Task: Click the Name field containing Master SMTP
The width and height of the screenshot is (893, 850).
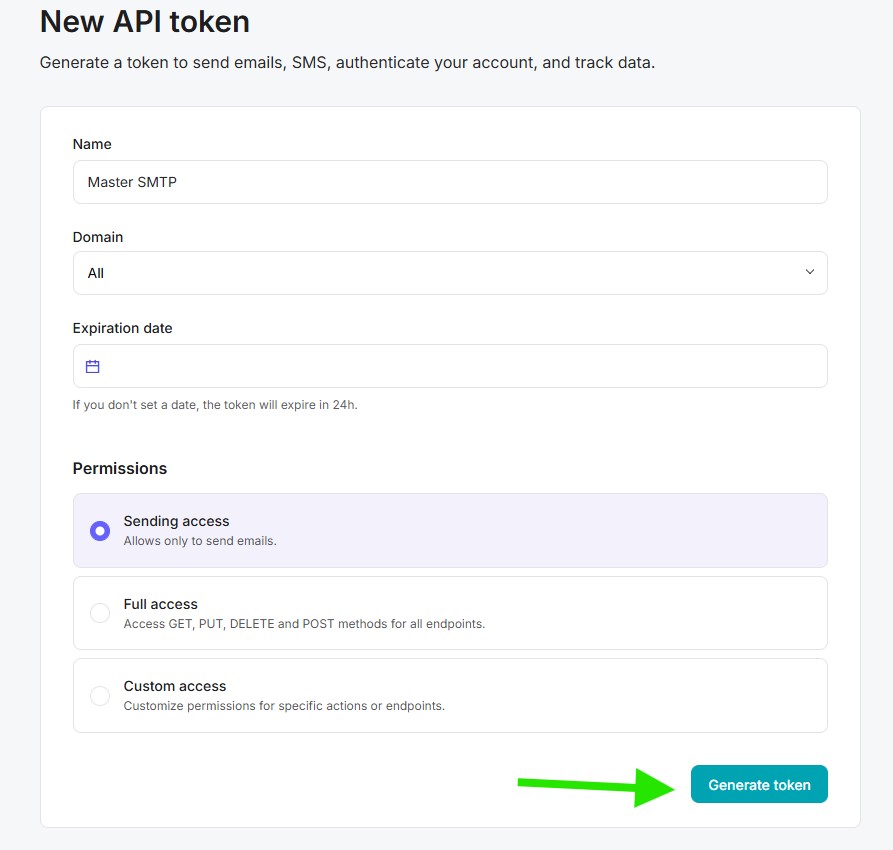Action: coord(450,182)
